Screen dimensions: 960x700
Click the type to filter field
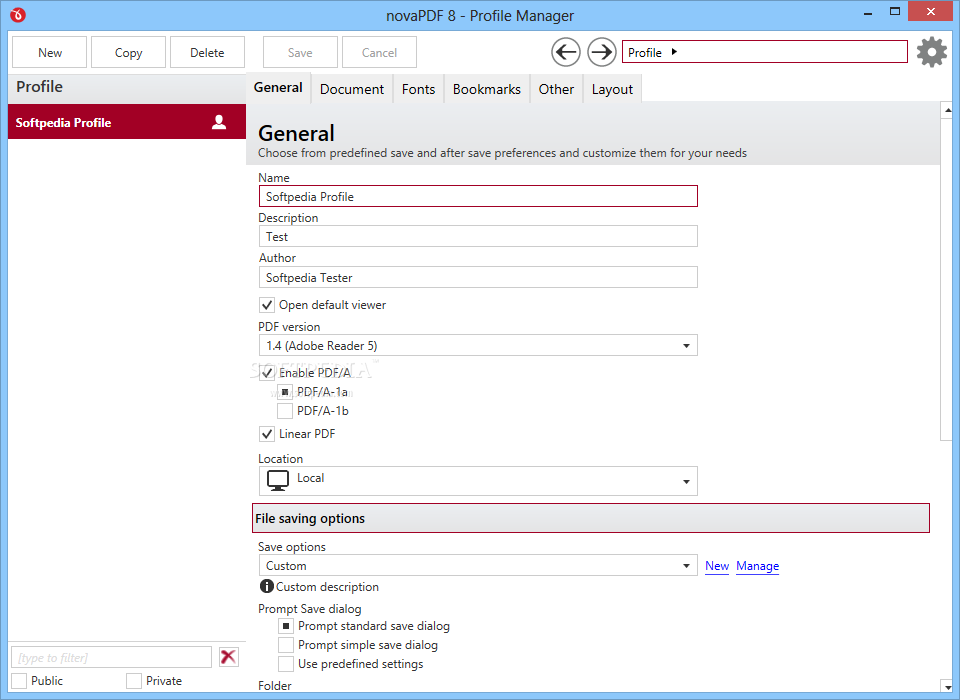pos(111,657)
